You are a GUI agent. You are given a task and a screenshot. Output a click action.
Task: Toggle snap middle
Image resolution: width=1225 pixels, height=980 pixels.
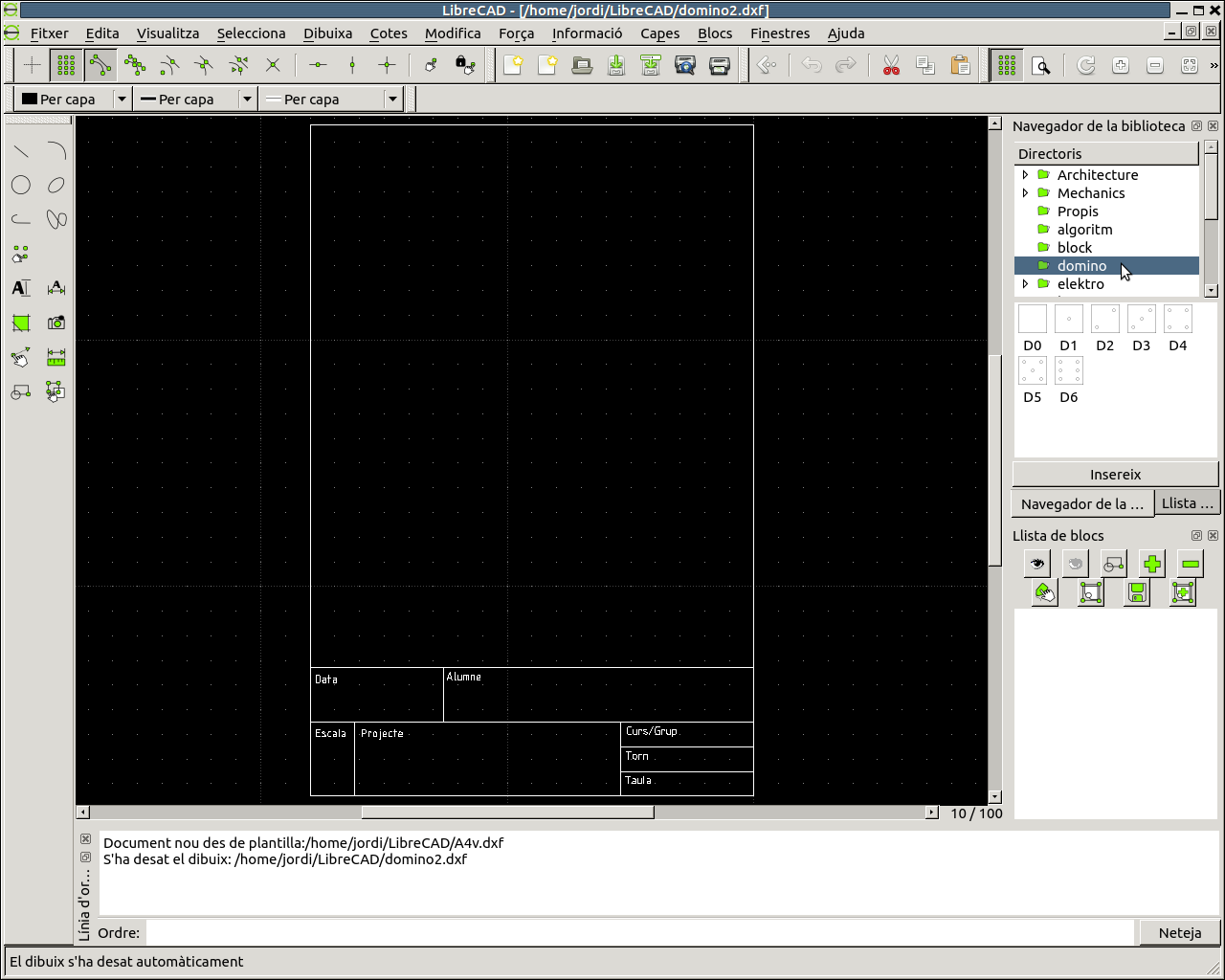point(204,65)
